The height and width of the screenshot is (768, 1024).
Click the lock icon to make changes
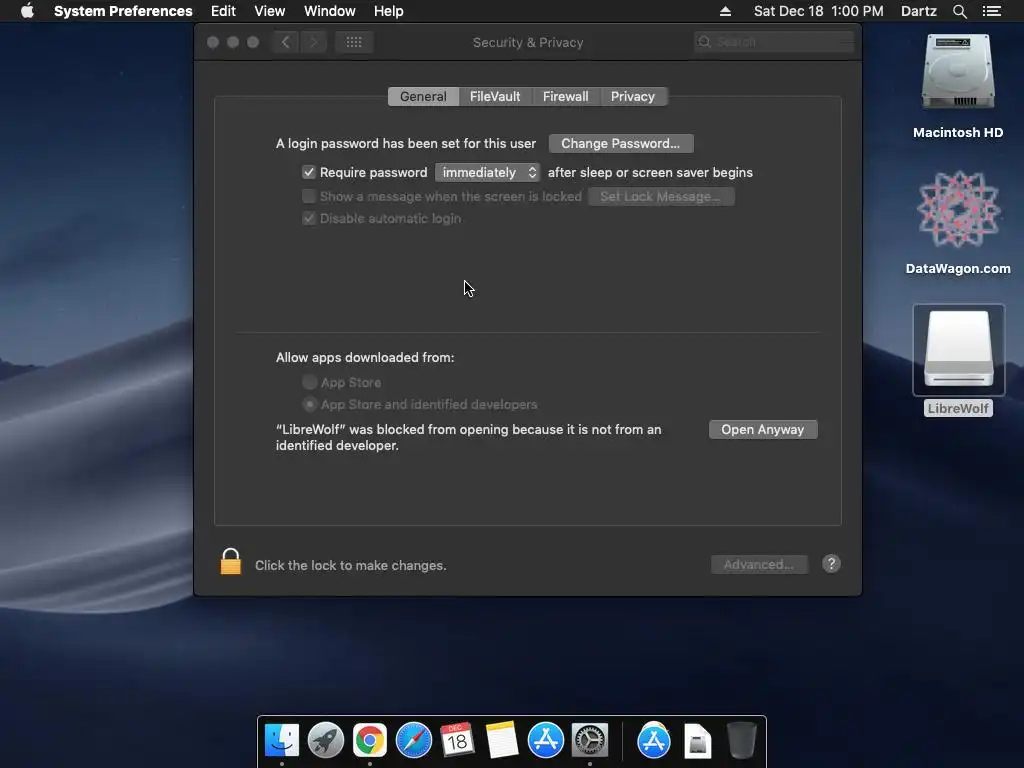tap(231, 562)
